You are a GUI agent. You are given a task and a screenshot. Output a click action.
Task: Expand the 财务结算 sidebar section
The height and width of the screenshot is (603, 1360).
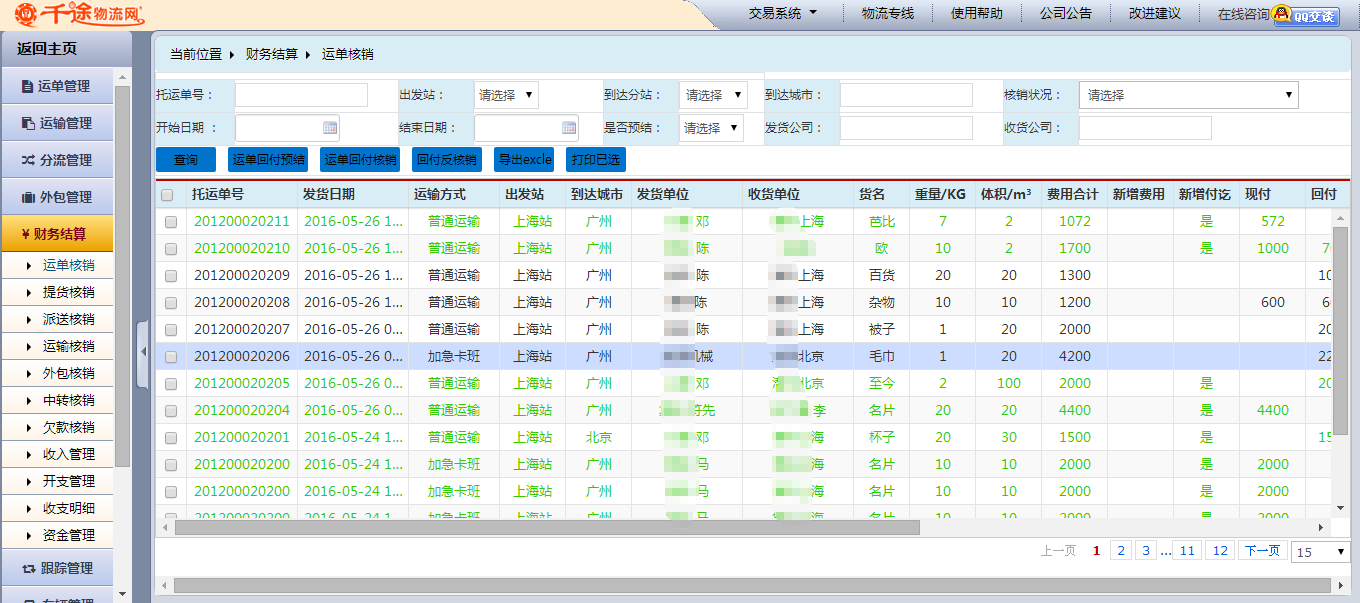pos(57,234)
